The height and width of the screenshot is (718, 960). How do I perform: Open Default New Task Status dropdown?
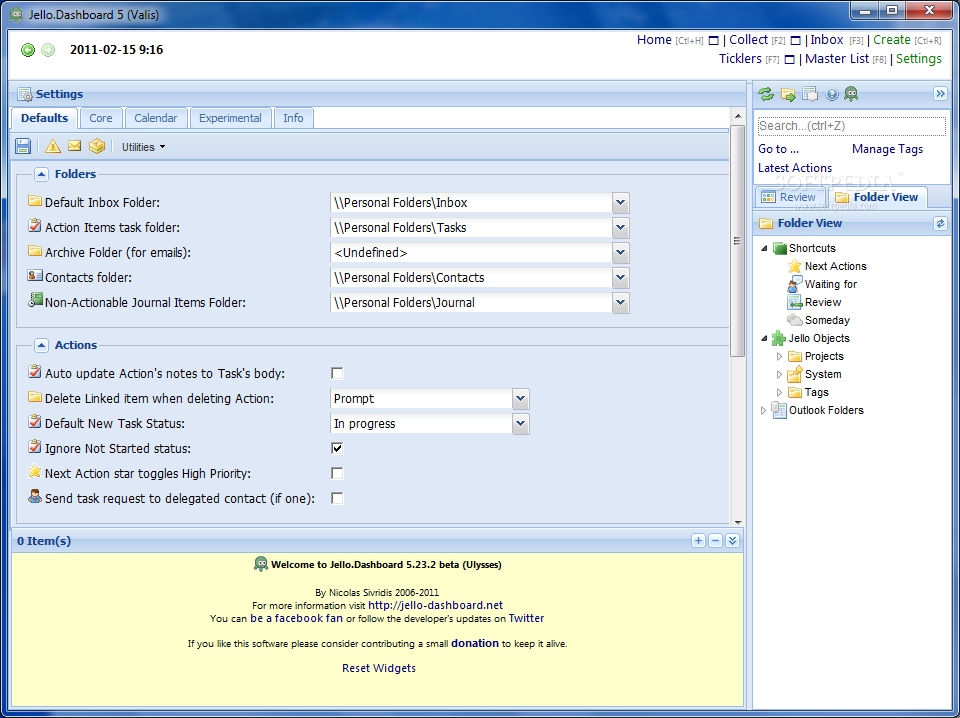pyautogui.click(x=520, y=424)
